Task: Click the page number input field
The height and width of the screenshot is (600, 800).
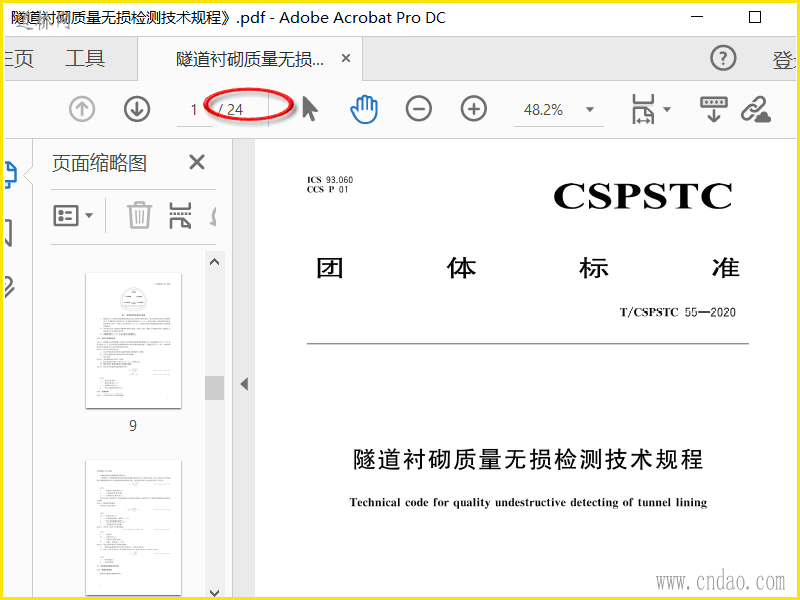Action: [194, 110]
